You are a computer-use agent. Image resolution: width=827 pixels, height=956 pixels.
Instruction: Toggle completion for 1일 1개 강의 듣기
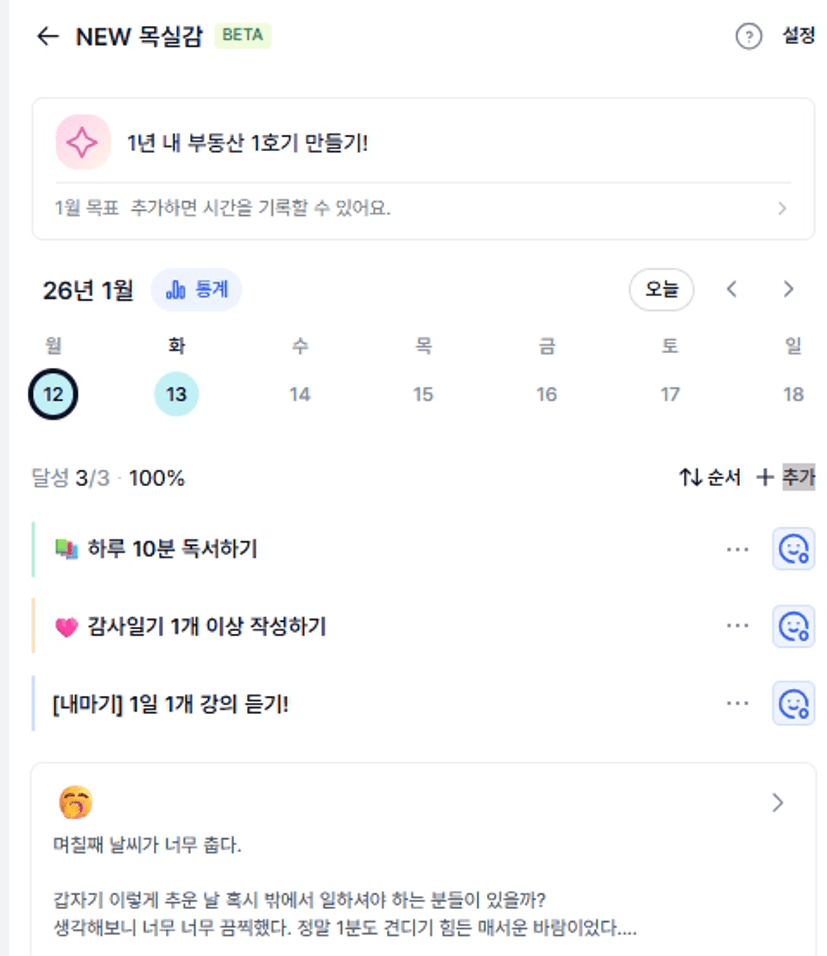click(793, 703)
